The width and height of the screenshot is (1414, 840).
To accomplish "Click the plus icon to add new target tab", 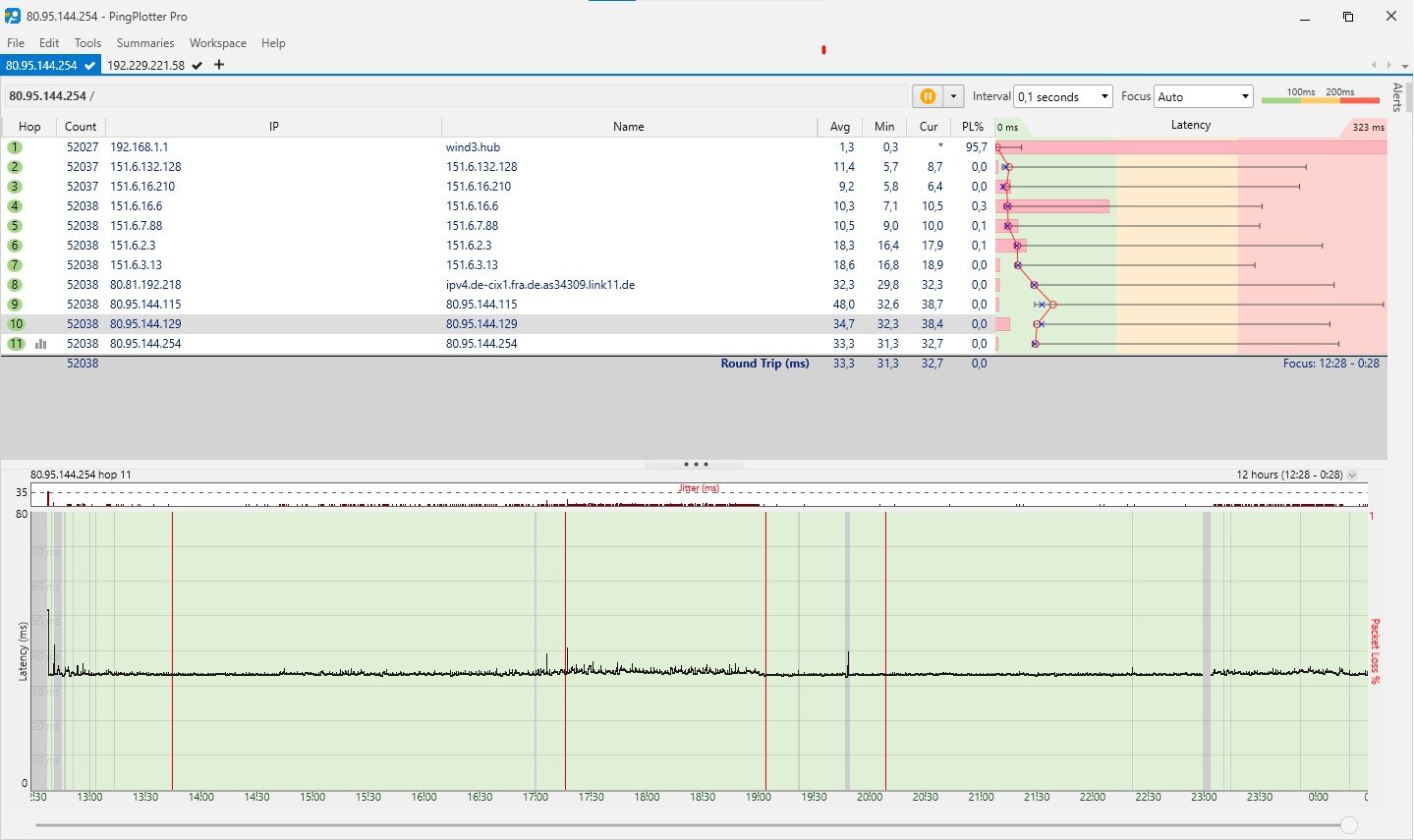I will (x=219, y=65).
